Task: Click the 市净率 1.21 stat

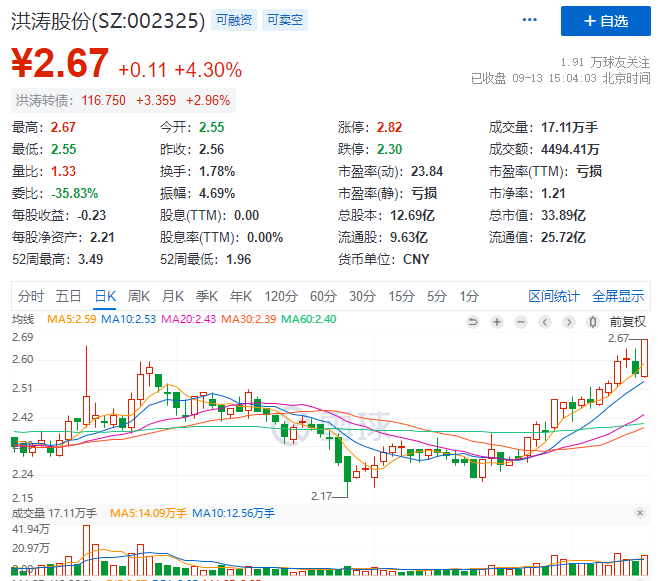Action: (527, 193)
